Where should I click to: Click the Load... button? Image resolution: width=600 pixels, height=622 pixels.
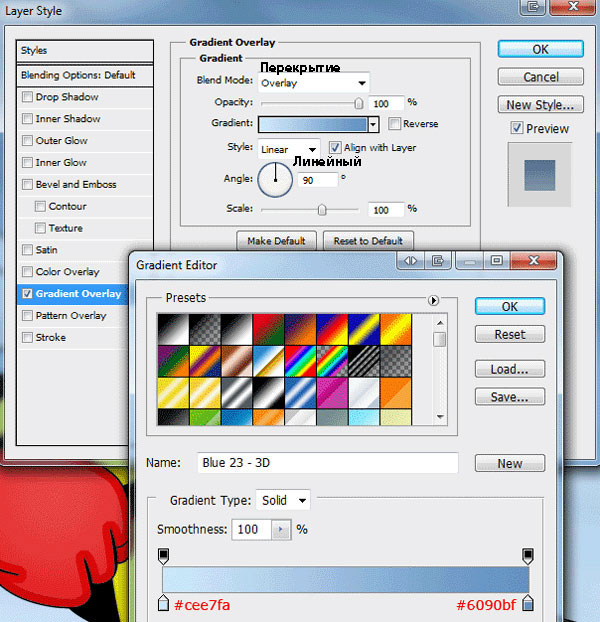[510, 369]
